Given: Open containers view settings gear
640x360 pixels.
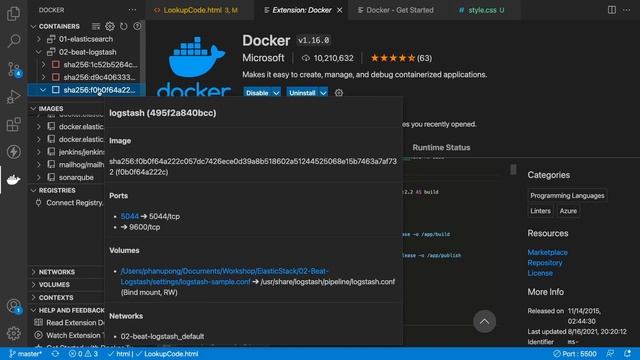Looking at the screenshot, I should click(x=110, y=26).
